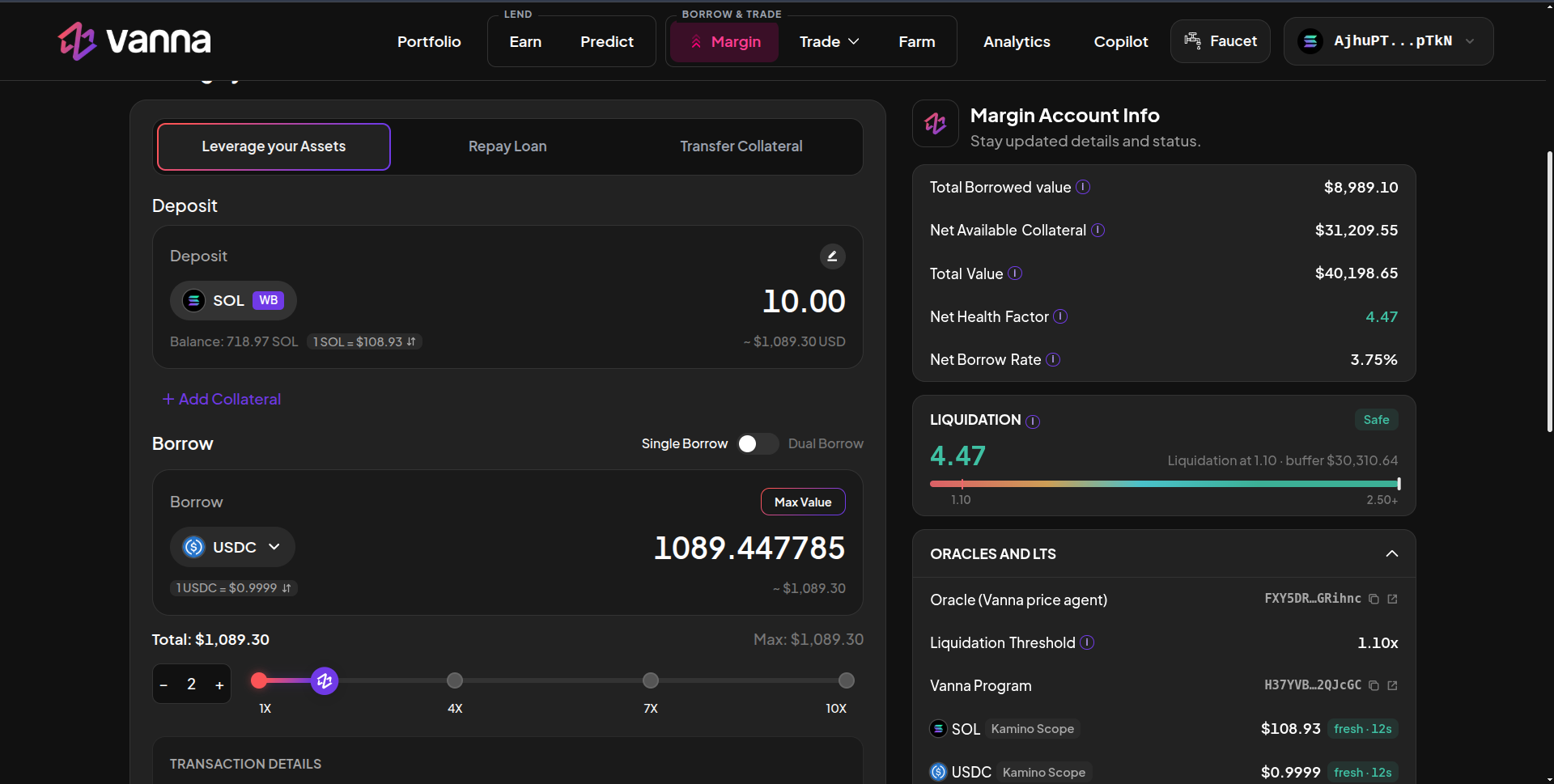The height and width of the screenshot is (784, 1554).
Task: Click the Vanna logo
Action: (134, 40)
